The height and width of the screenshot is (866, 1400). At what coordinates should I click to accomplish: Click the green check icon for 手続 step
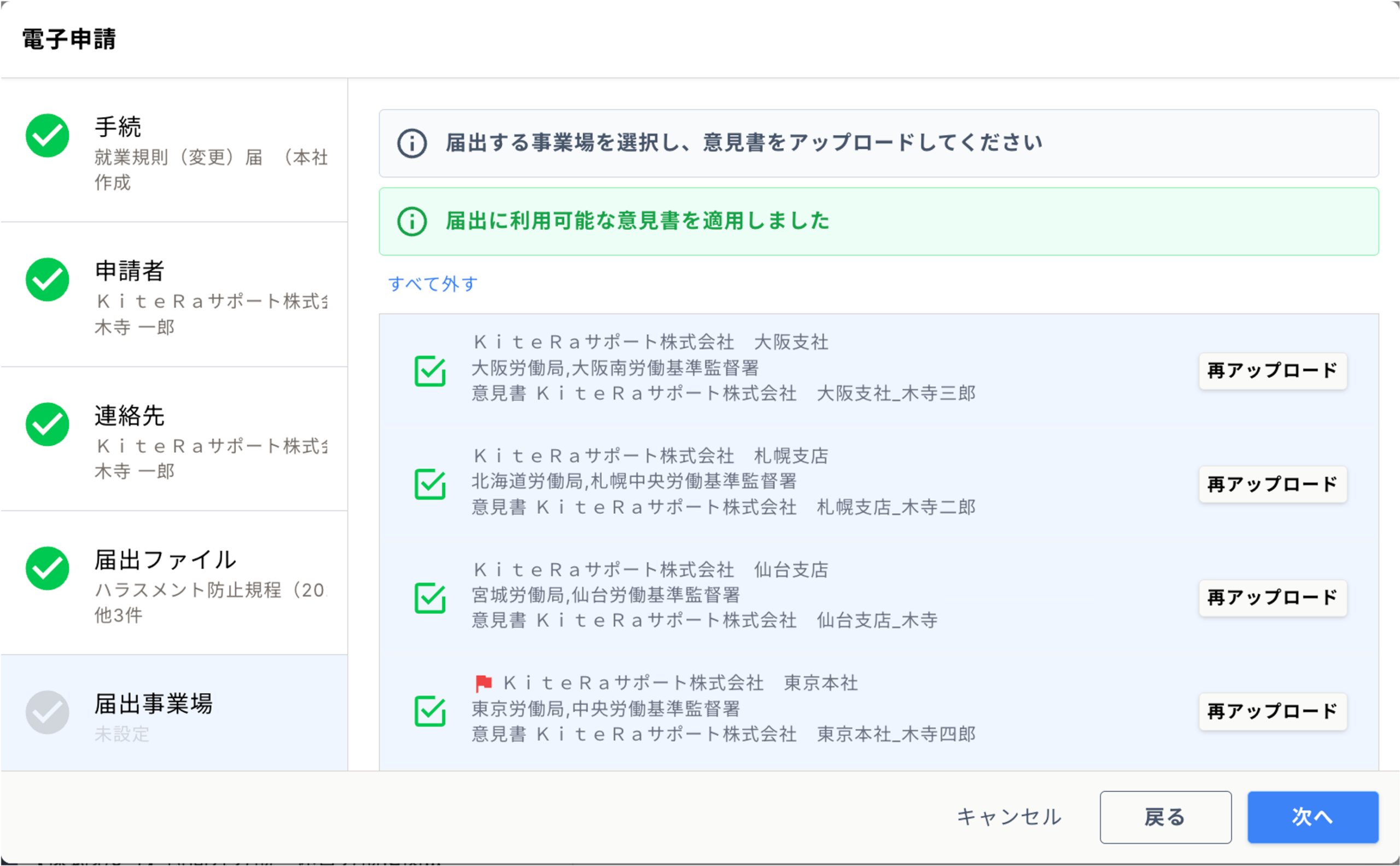click(x=48, y=136)
